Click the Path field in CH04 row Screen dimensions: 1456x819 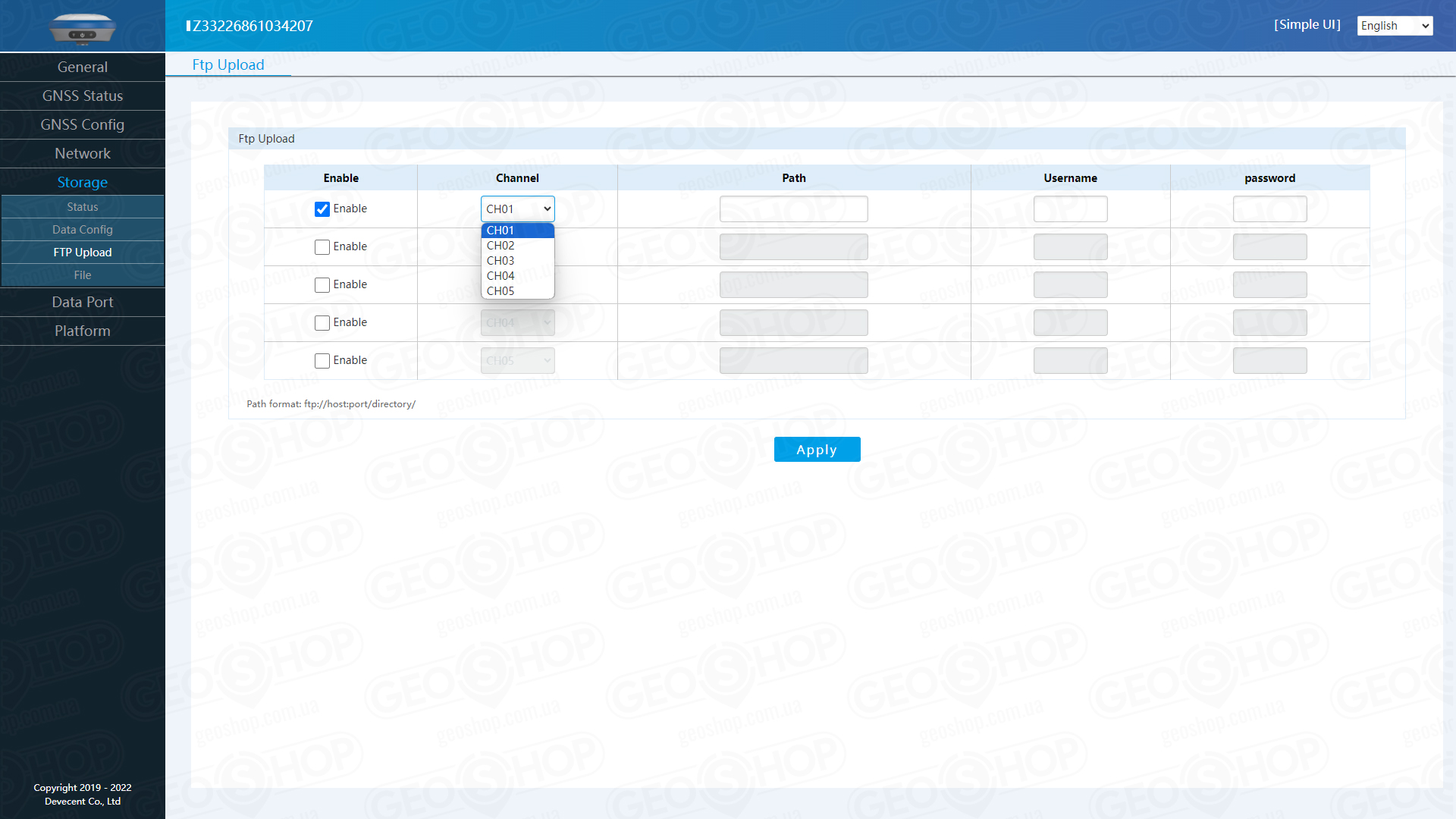point(793,323)
